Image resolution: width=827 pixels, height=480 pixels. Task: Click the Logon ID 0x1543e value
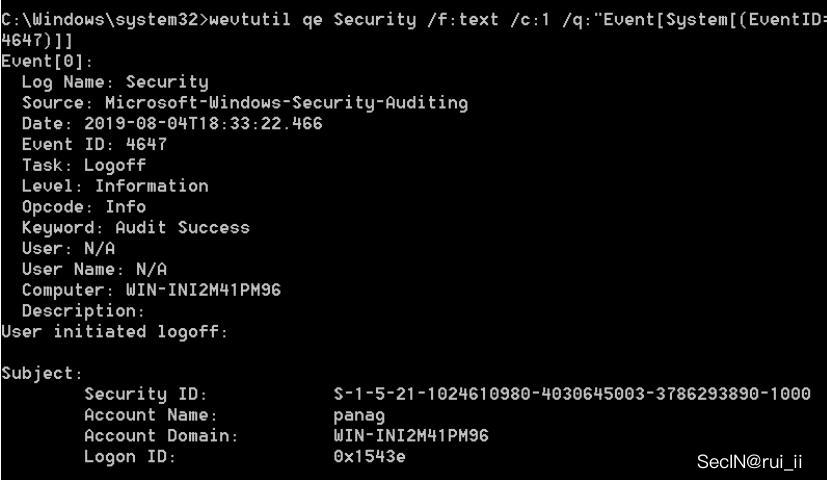point(369,456)
